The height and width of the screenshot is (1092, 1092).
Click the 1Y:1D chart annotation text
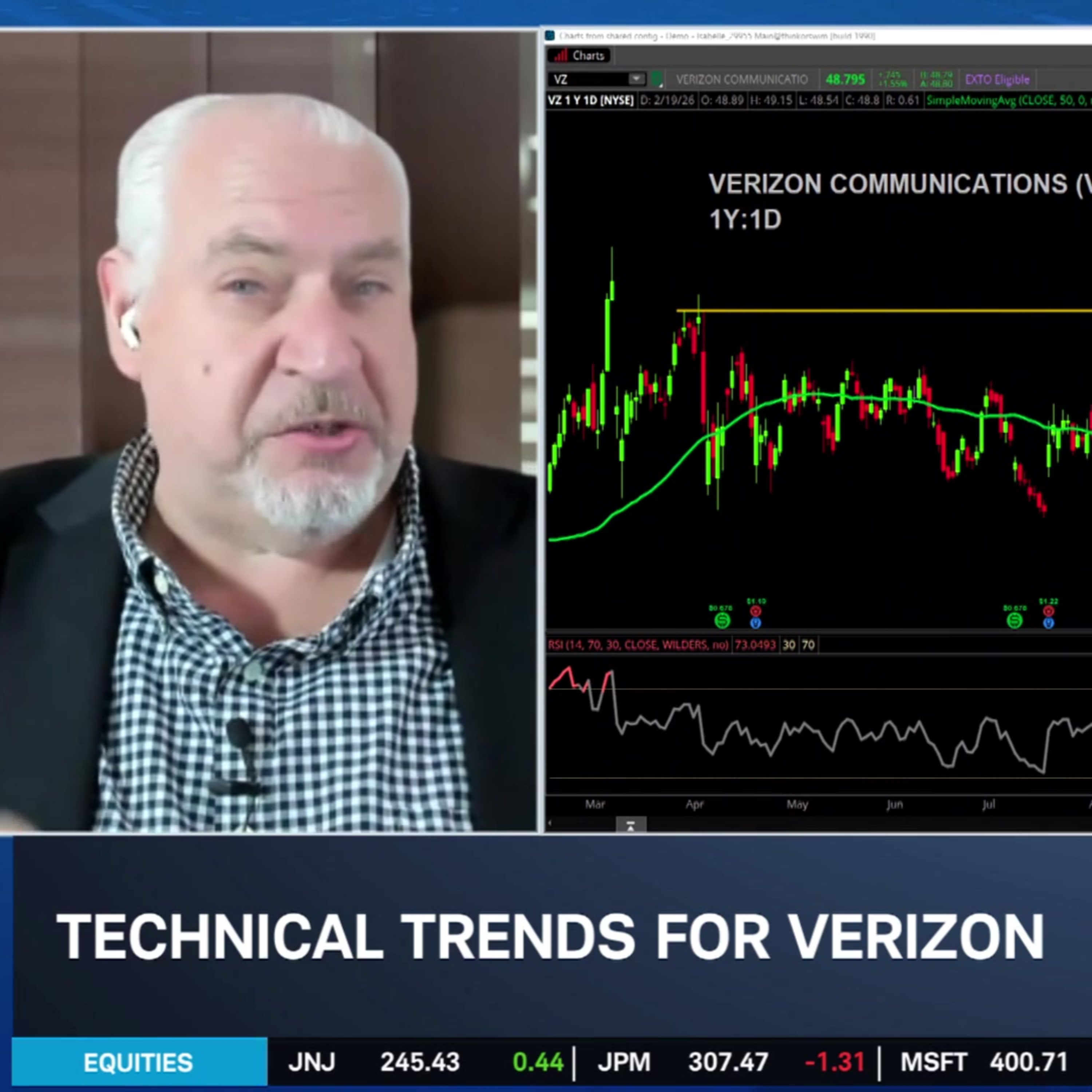(745, 219)
